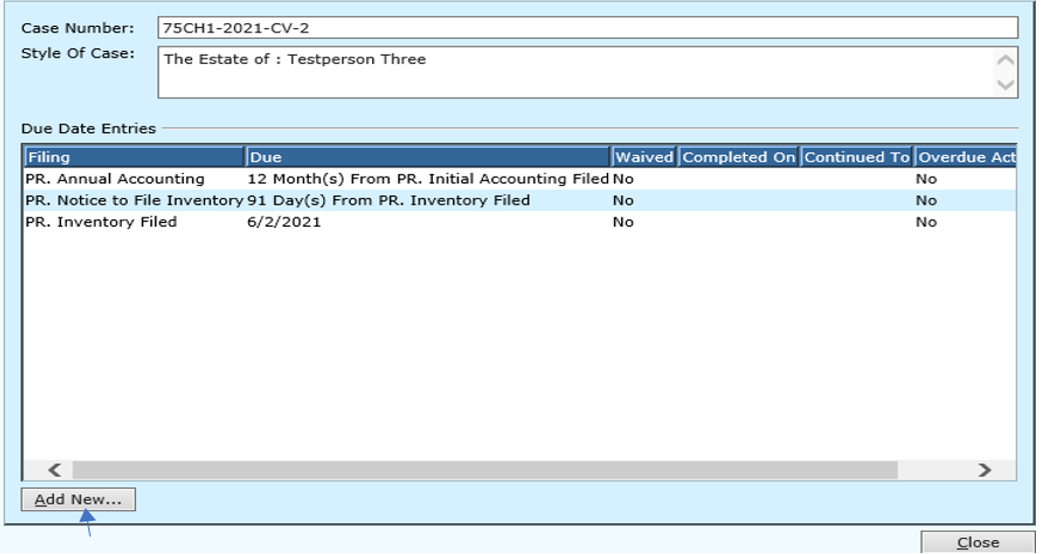
Task: Select the PR. Inventory Filed row
Action: coord(102,222)
